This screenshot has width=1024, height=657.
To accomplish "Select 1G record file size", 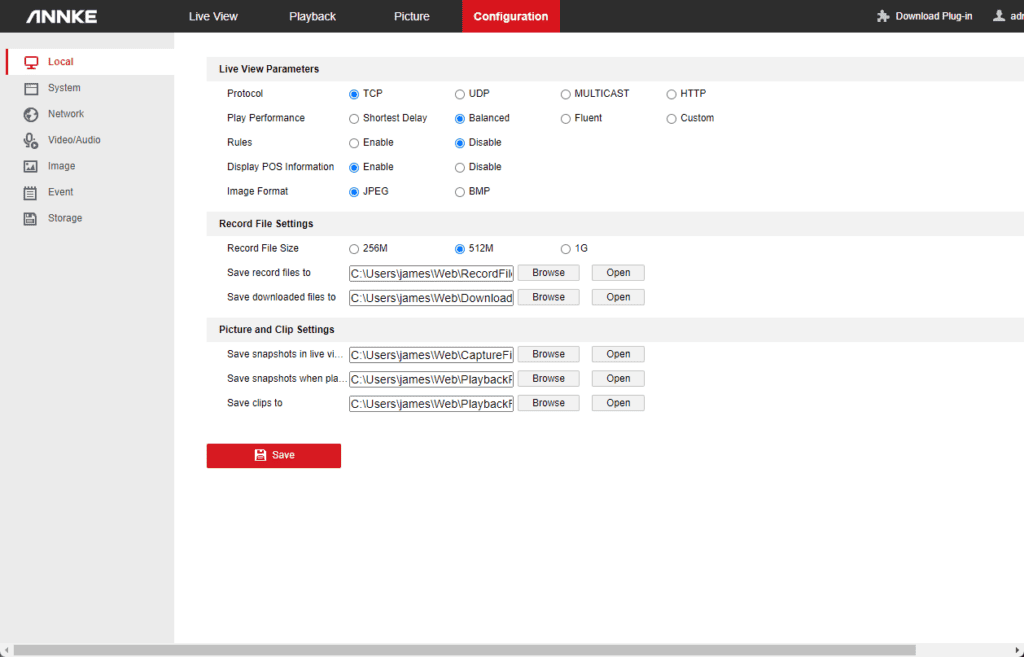I will [x=566, y=249].
